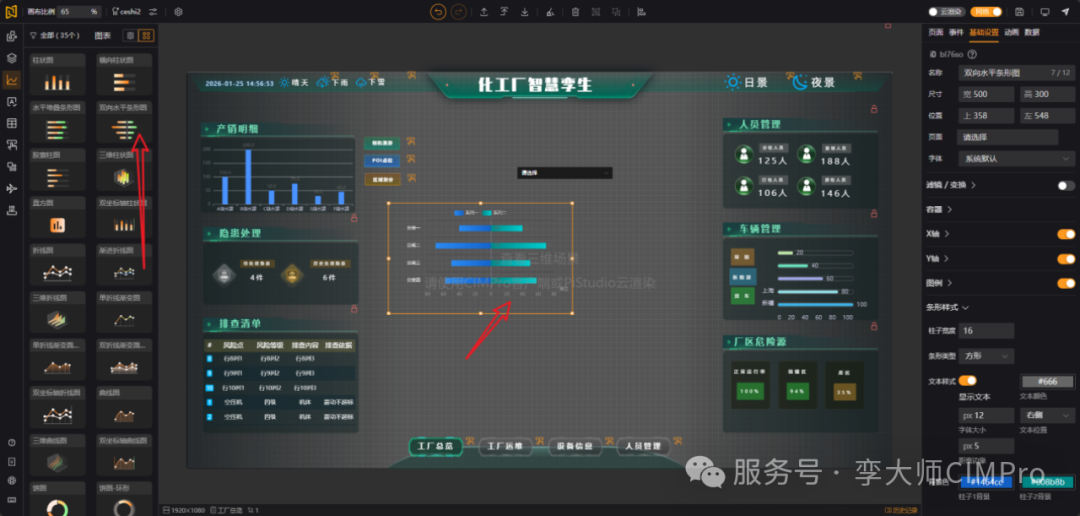Open the layers stack icon in left sidebar

[12, 58]
